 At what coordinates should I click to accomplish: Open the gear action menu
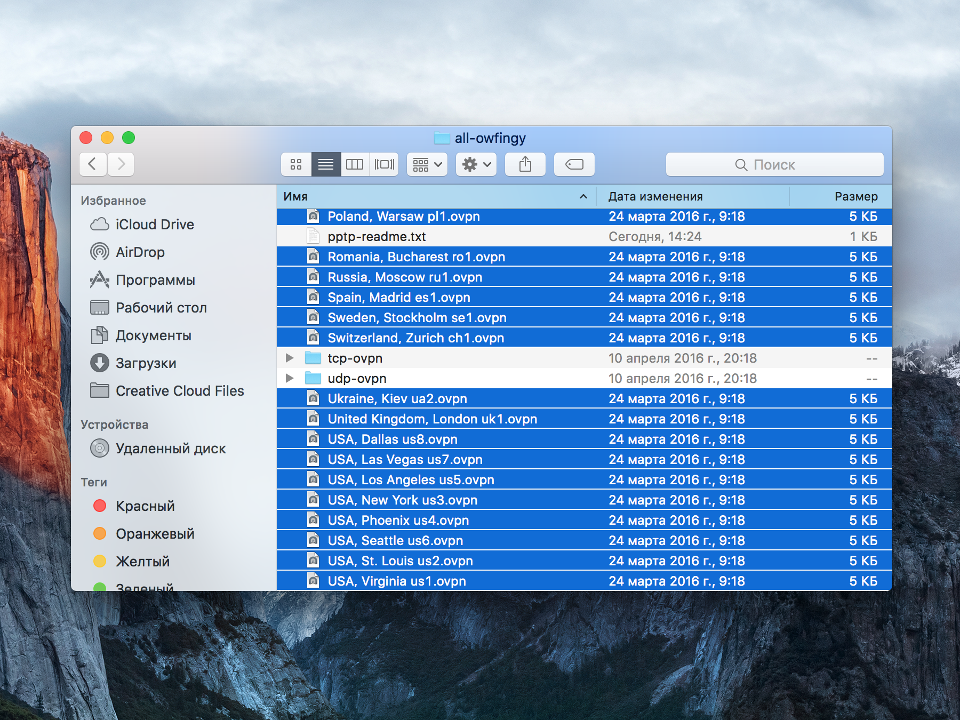pos(476,164)
